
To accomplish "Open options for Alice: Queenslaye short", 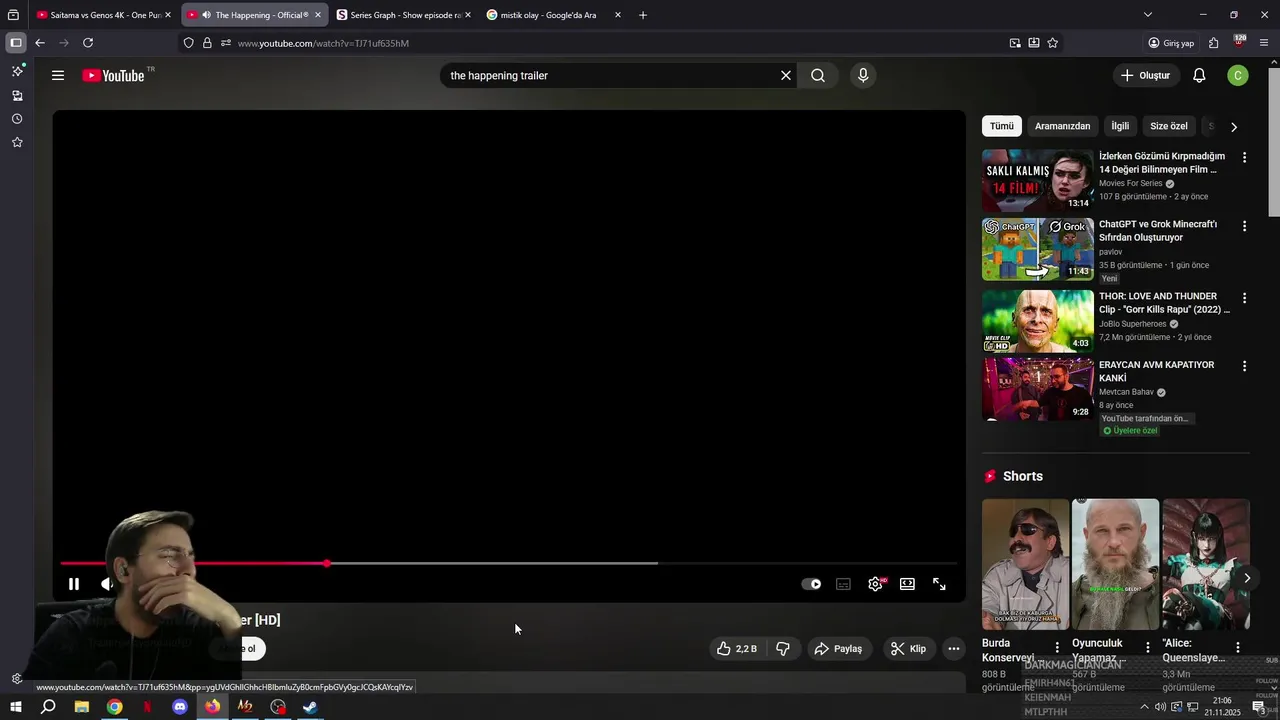I will click(1238, 647).
